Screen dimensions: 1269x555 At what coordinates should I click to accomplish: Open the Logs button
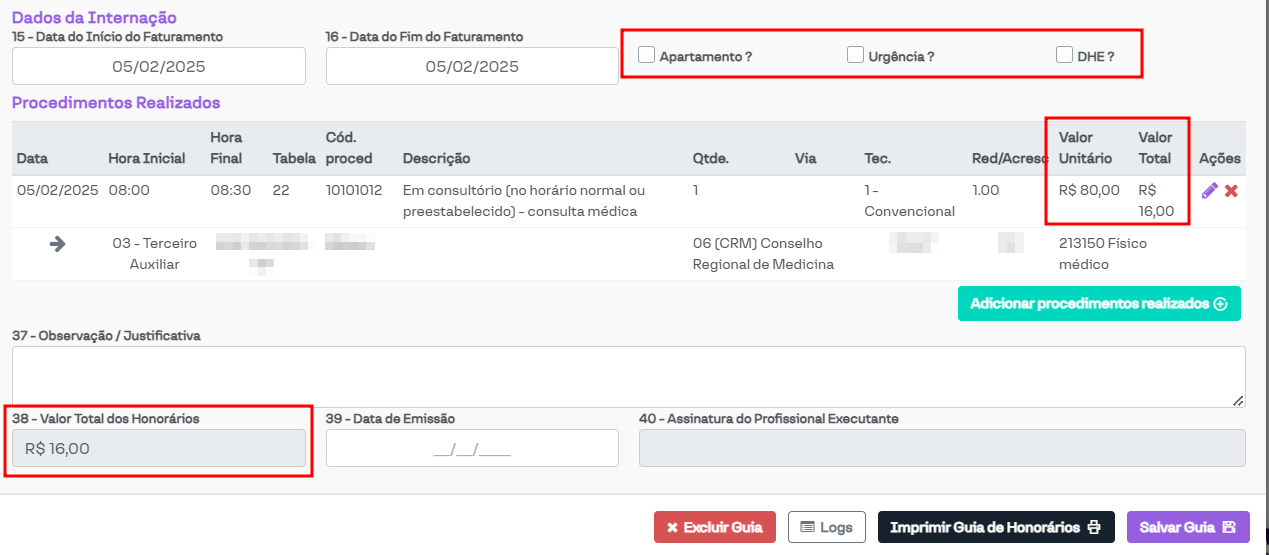click(826, 528)
